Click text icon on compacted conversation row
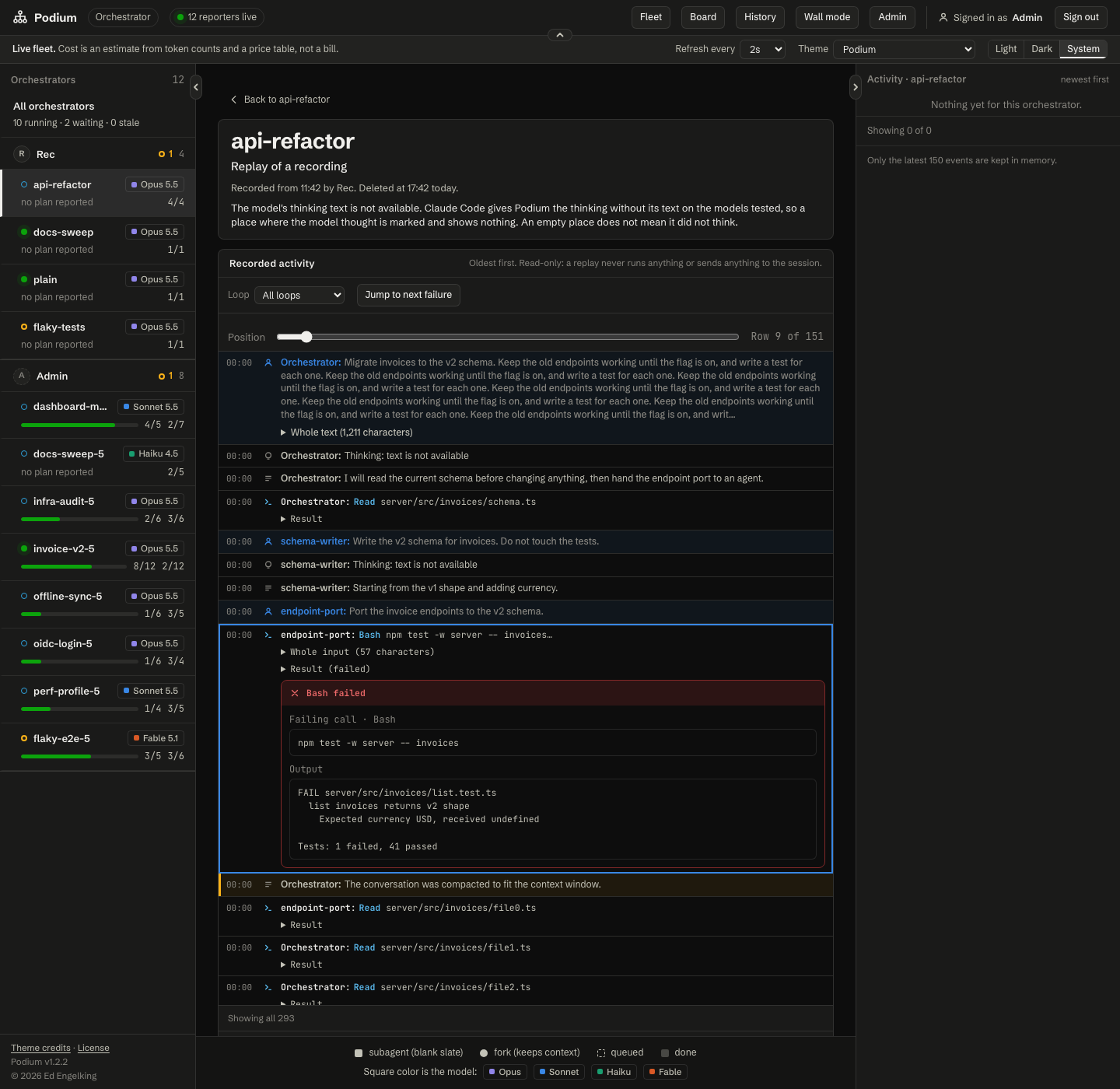Image resolution: width=1120 pixels, height=1089 pixels. tap(268, 884)
